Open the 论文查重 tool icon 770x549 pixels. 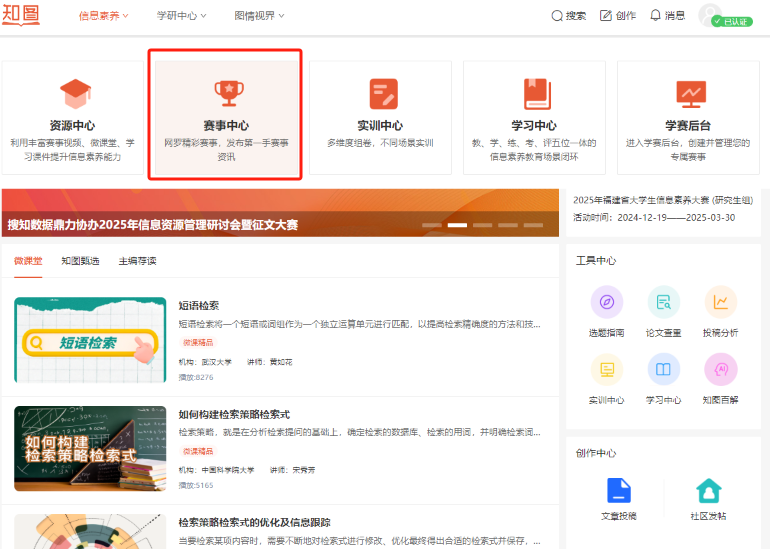click(663, 303)
